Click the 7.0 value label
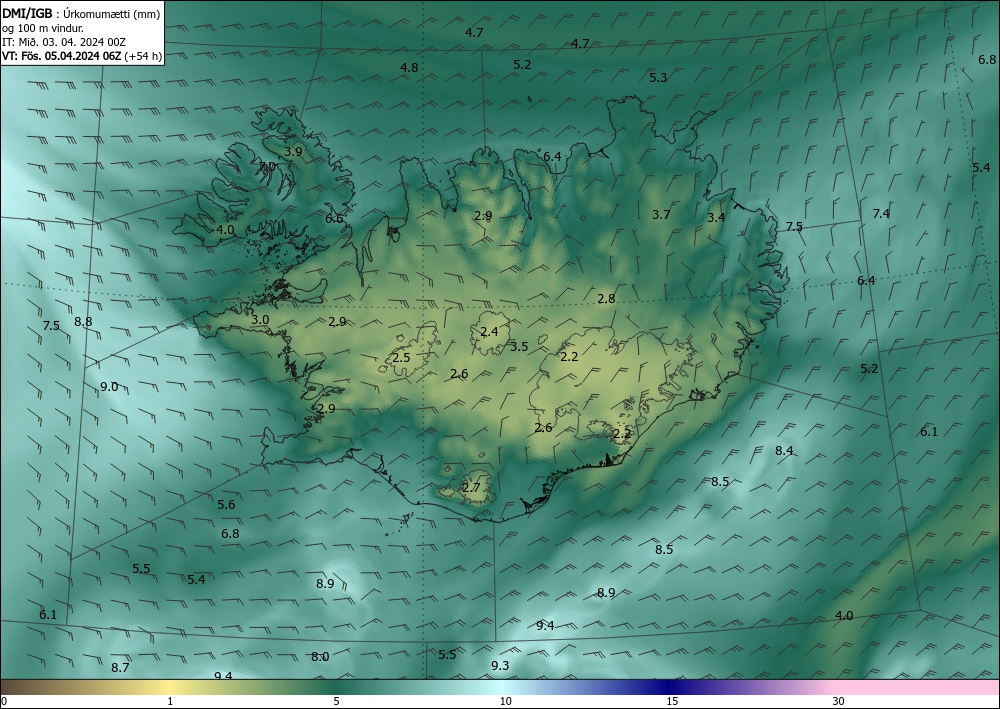The width and height of the screenshot is (1000, 709). click(267, 166)
